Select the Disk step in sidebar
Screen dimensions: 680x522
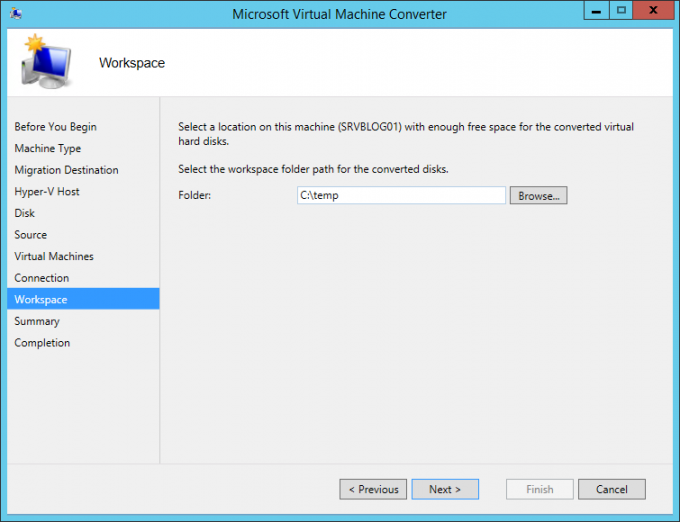pyautogui.click(x=24, y=213)
